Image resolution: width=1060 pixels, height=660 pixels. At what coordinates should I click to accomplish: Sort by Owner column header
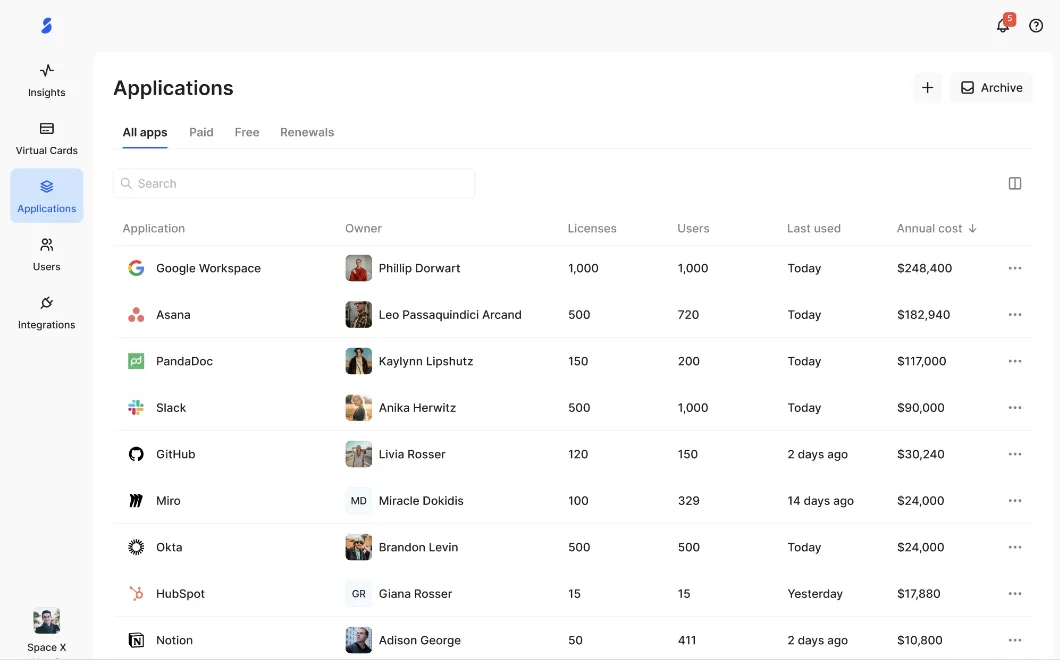[363, 229]
